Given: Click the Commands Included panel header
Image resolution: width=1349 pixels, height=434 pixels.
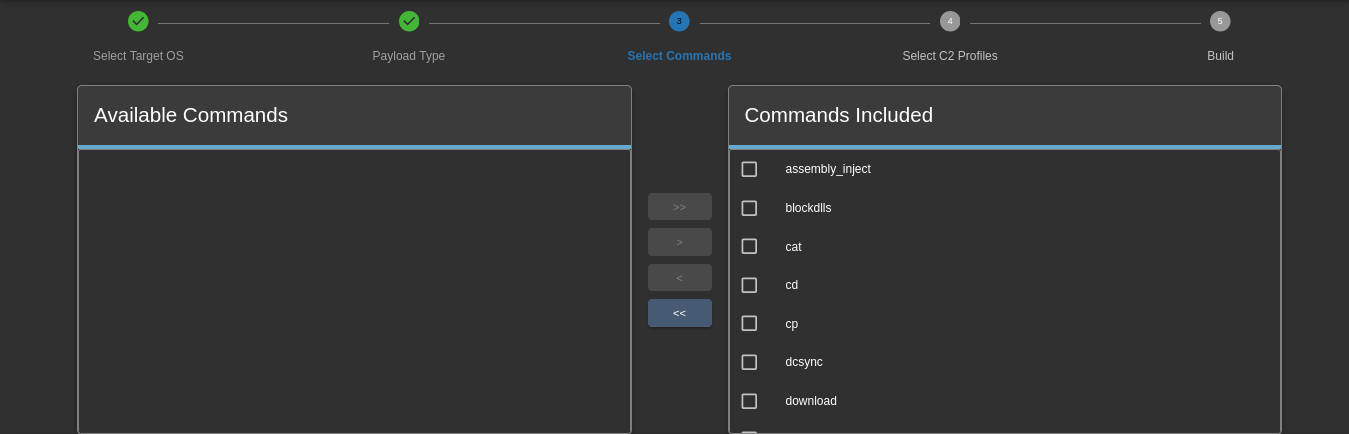Looking at the screenshot, I should (x=1005, y=115).
